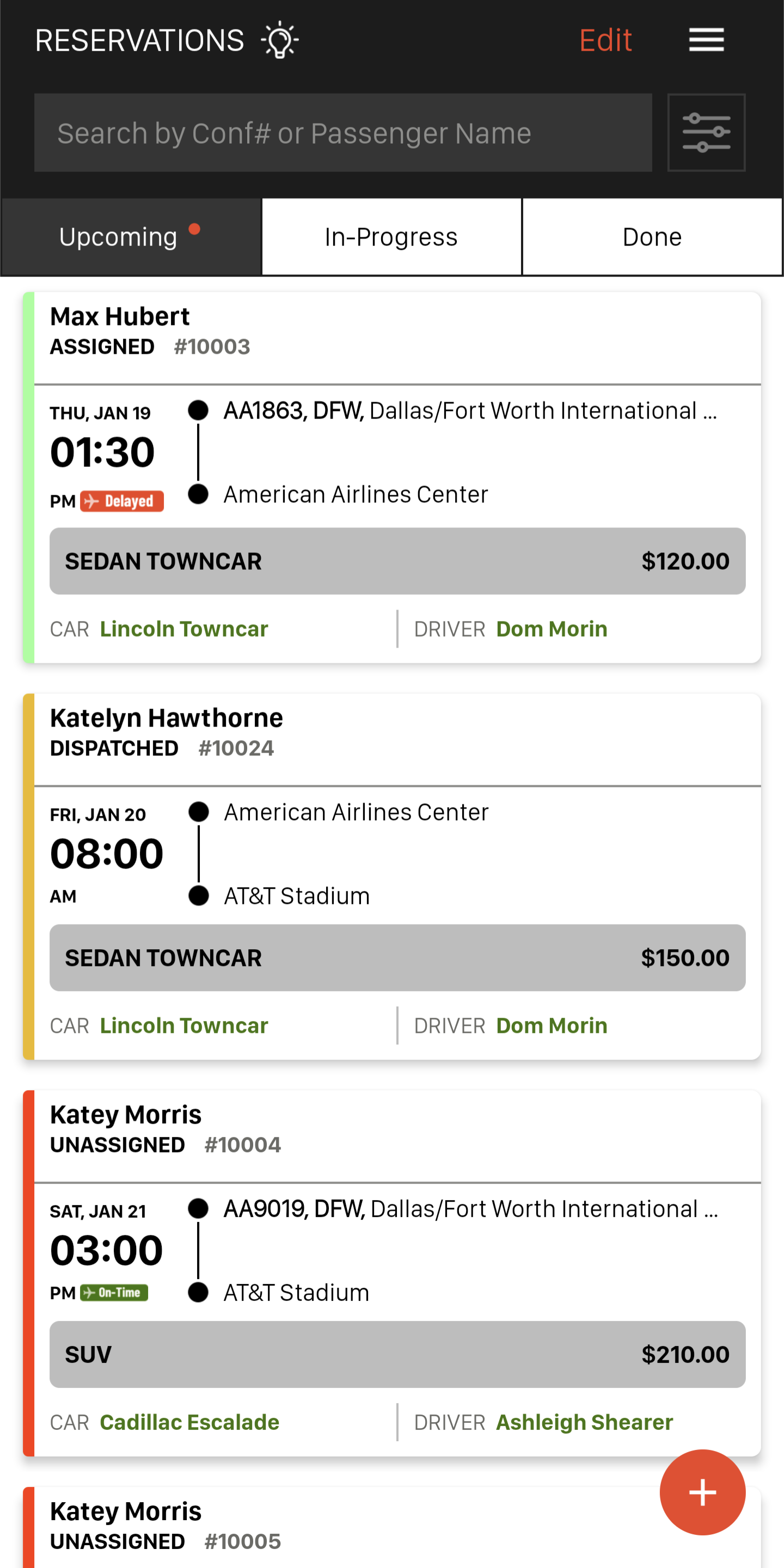Open the filter sliders options
784x1568 pixels.
coord(706,133)
